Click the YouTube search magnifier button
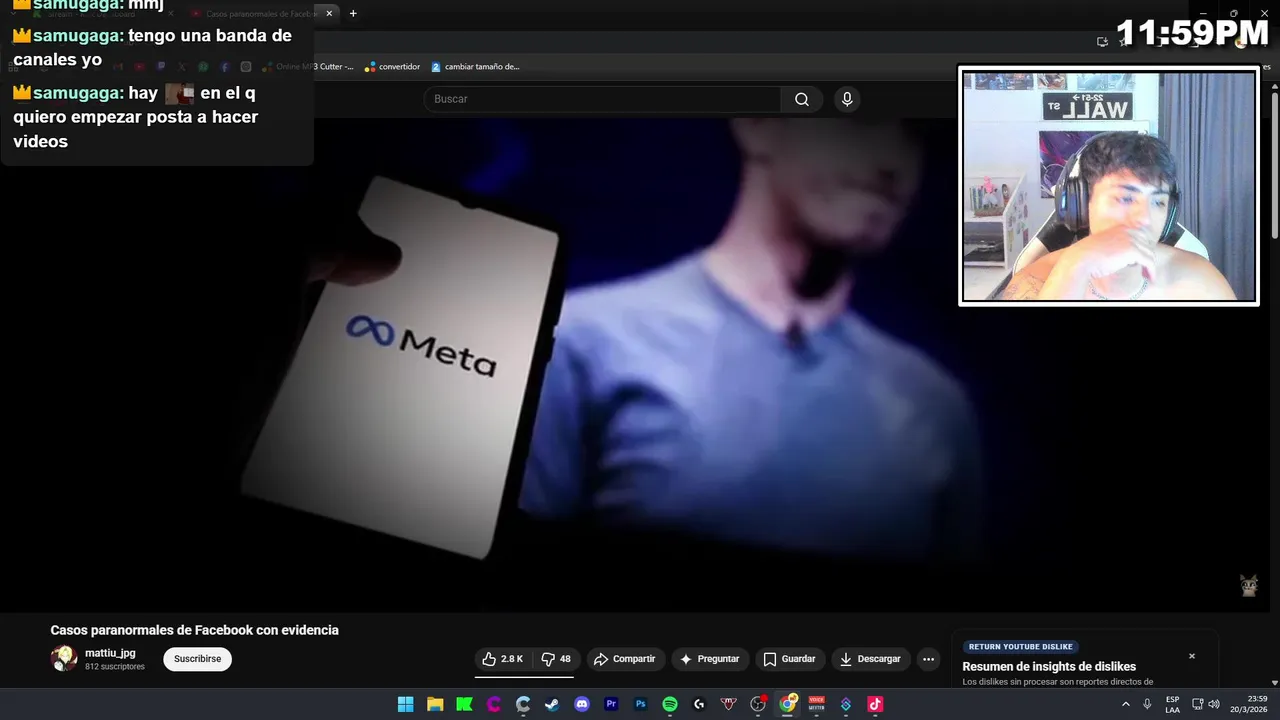The width and height of the screenshot is (1280, 720). coord(802,99)
